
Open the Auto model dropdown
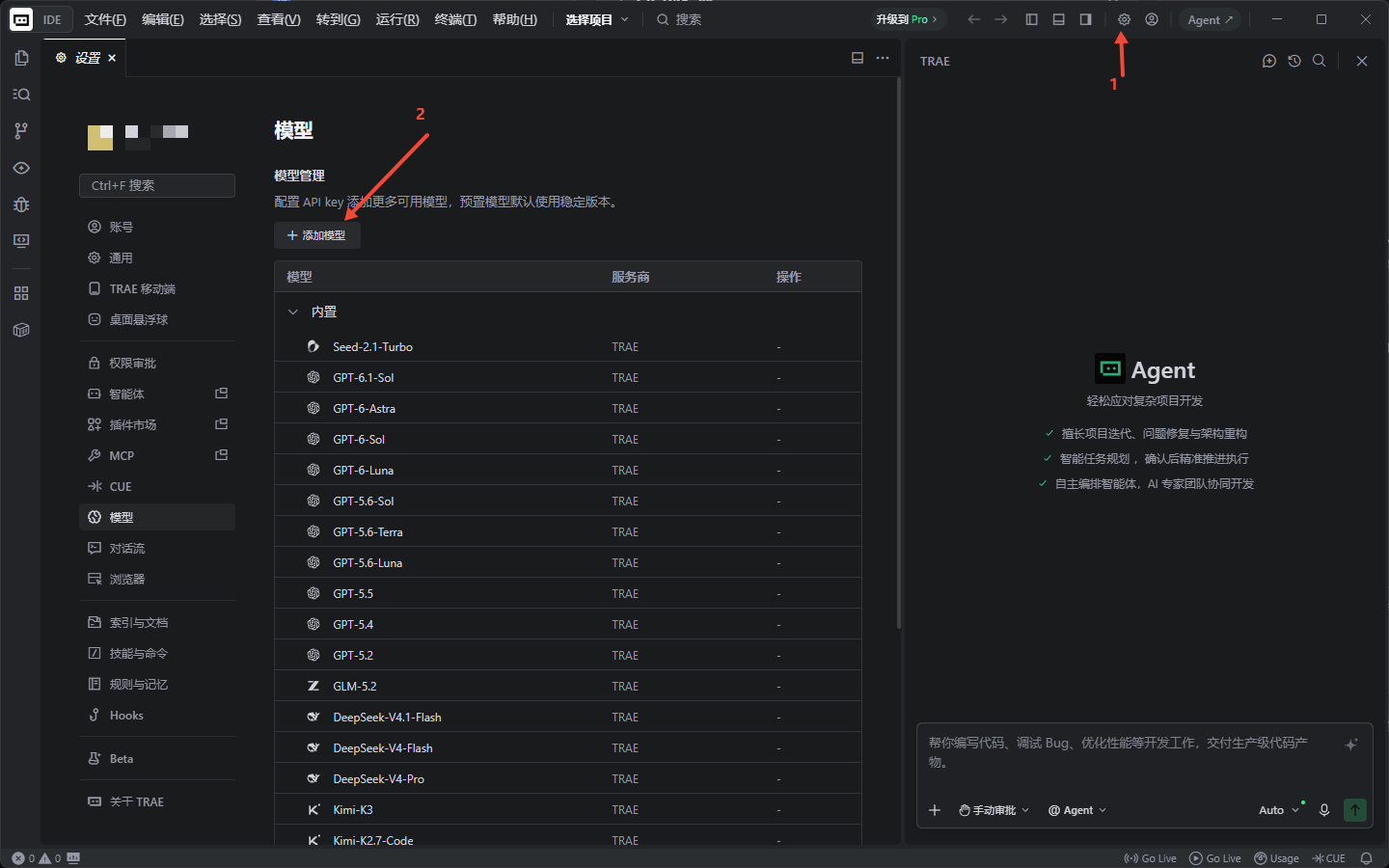click(1279, 810)
